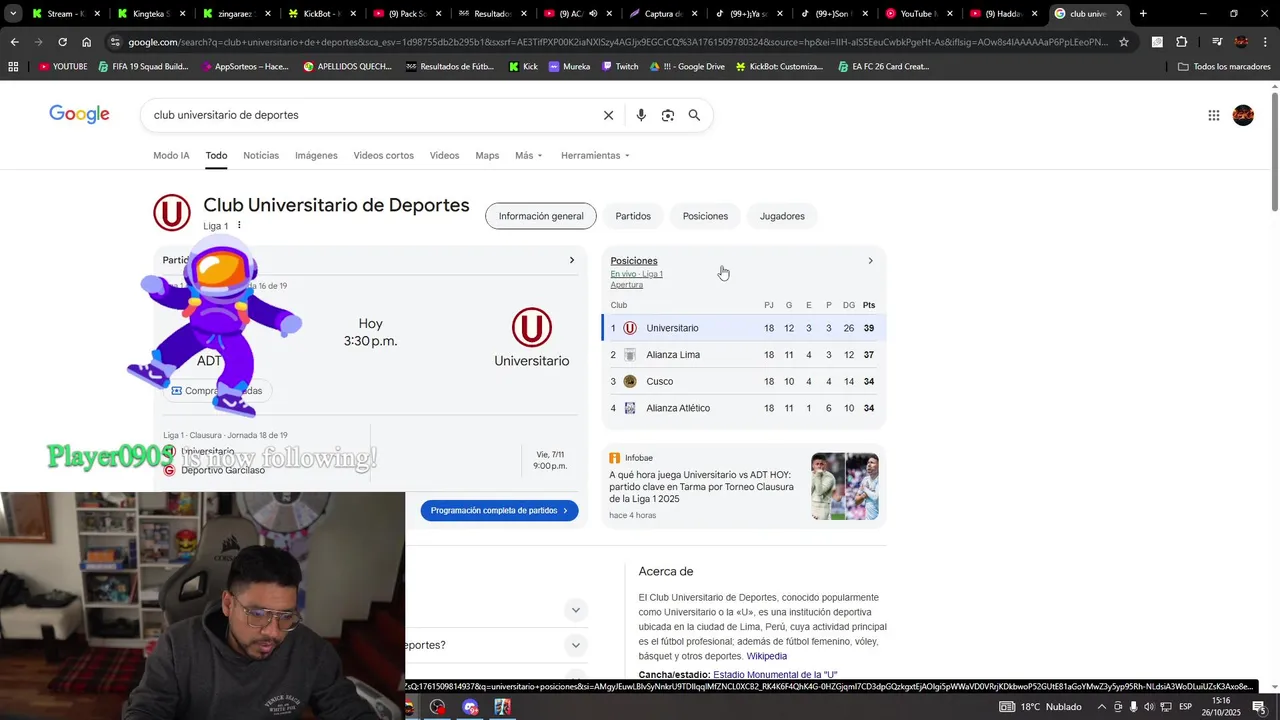
Task: Expand the 'eportes?' question chevron
Action: pos(575,645)
